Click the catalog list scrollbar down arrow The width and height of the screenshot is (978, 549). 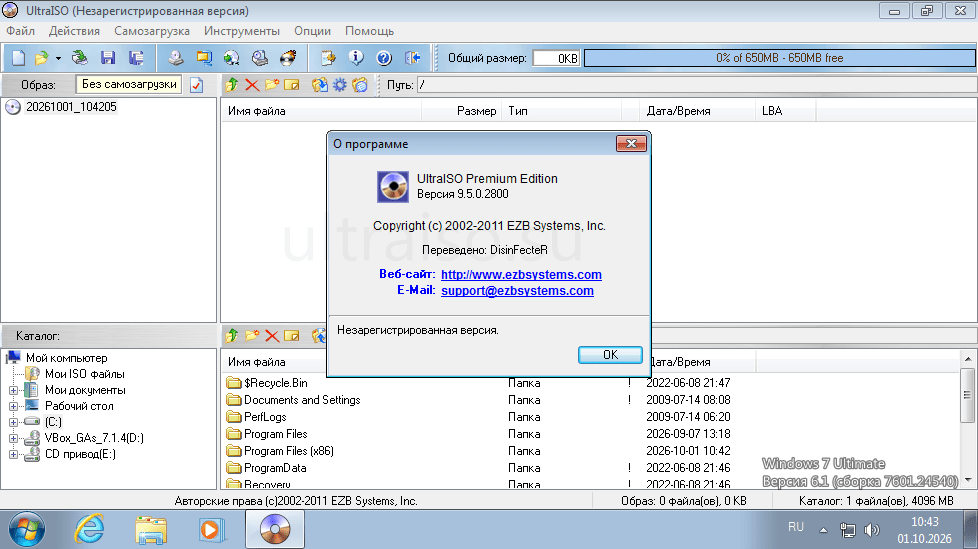point(968,480)
